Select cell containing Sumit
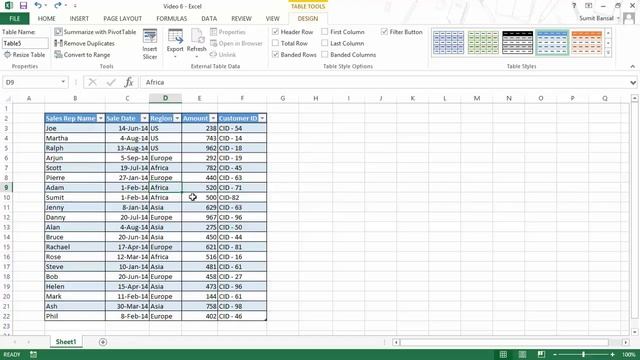Image resolution: width=640 pixels, height=360 pixels. pyautogui.click(x=75, y=198)
